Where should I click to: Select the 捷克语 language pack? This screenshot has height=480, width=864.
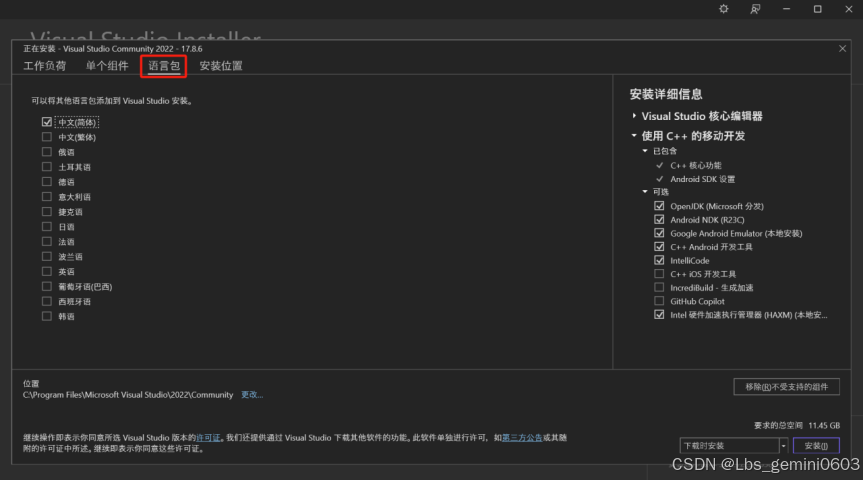point(47,211)
